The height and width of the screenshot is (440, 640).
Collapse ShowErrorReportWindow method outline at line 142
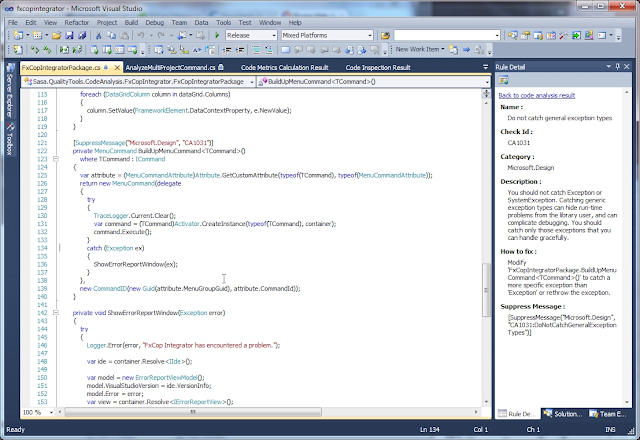point(56,313)
